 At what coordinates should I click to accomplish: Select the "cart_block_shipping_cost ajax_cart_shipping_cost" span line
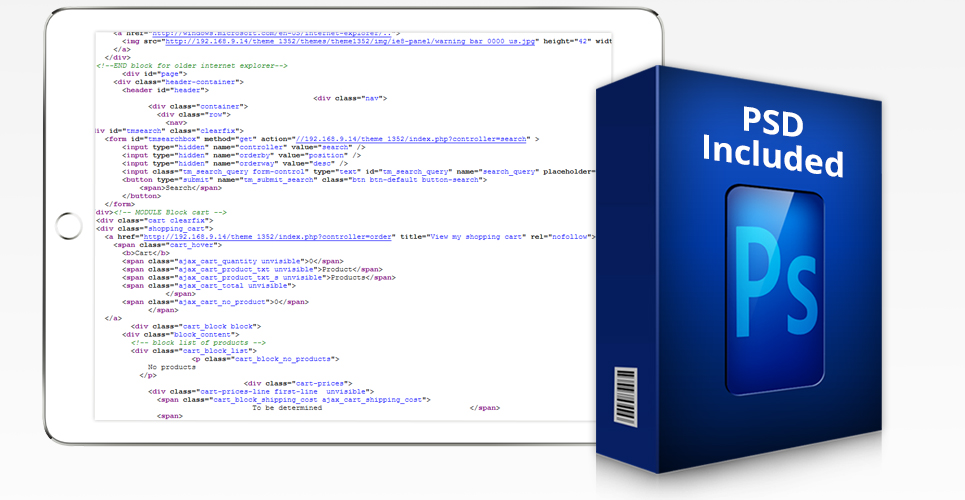[294, 400]
